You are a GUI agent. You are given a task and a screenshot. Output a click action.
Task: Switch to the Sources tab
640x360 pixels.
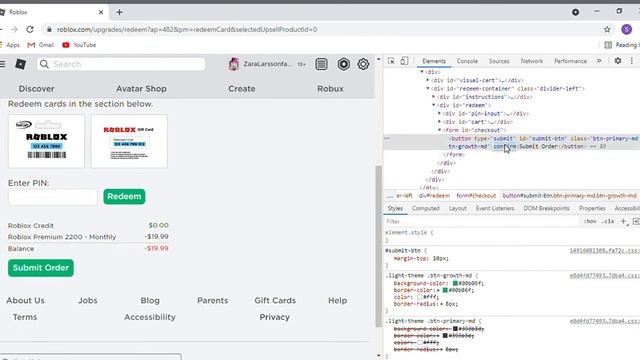click(x=499, y=61)
